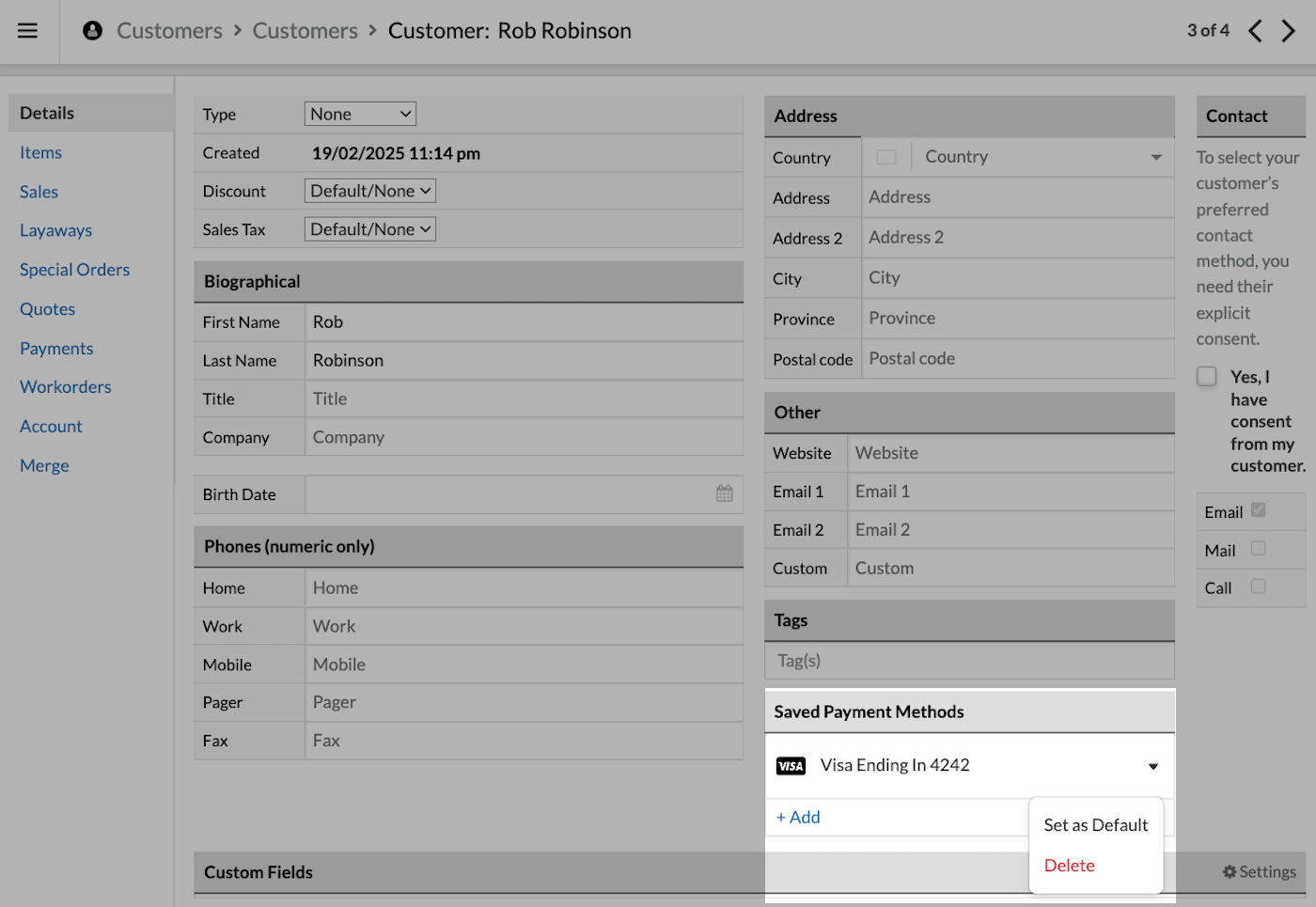Select Delete in the payment method menu
This screenshot has height=907, width=1316.
click(x=1069, y=866)
